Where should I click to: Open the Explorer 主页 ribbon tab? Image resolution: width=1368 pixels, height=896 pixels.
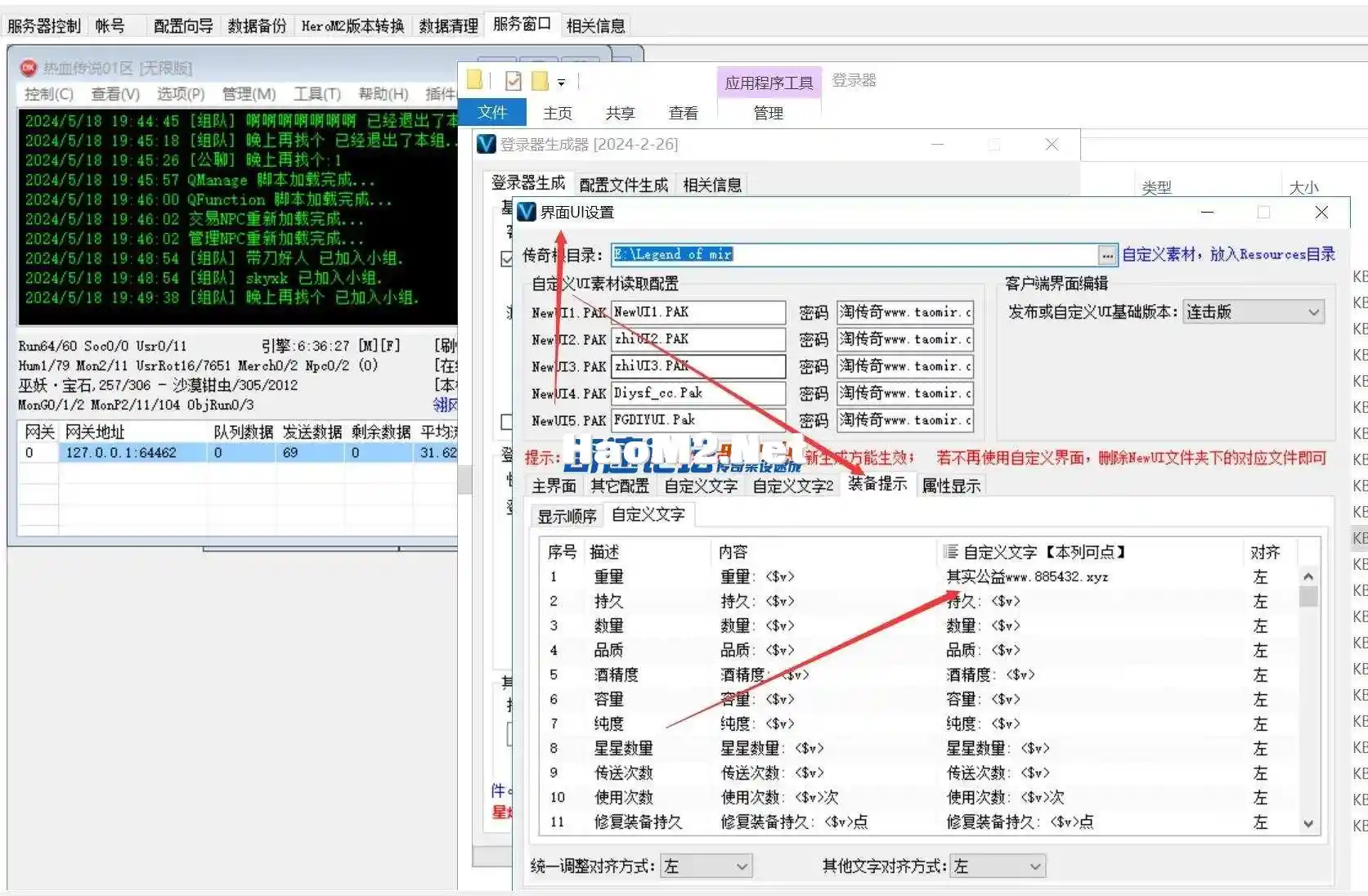coord(558,114)
